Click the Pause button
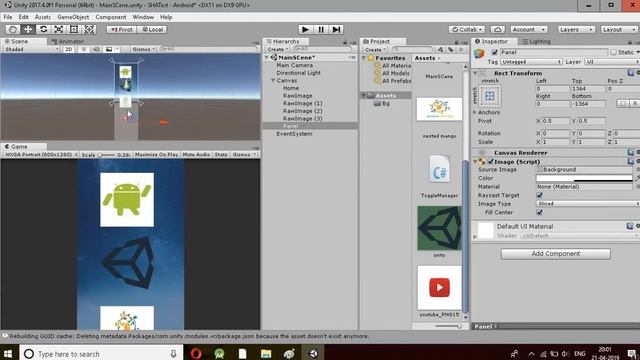Image resolution: width=640 pixels, height=360 pixels. click(x=321, y=29)
